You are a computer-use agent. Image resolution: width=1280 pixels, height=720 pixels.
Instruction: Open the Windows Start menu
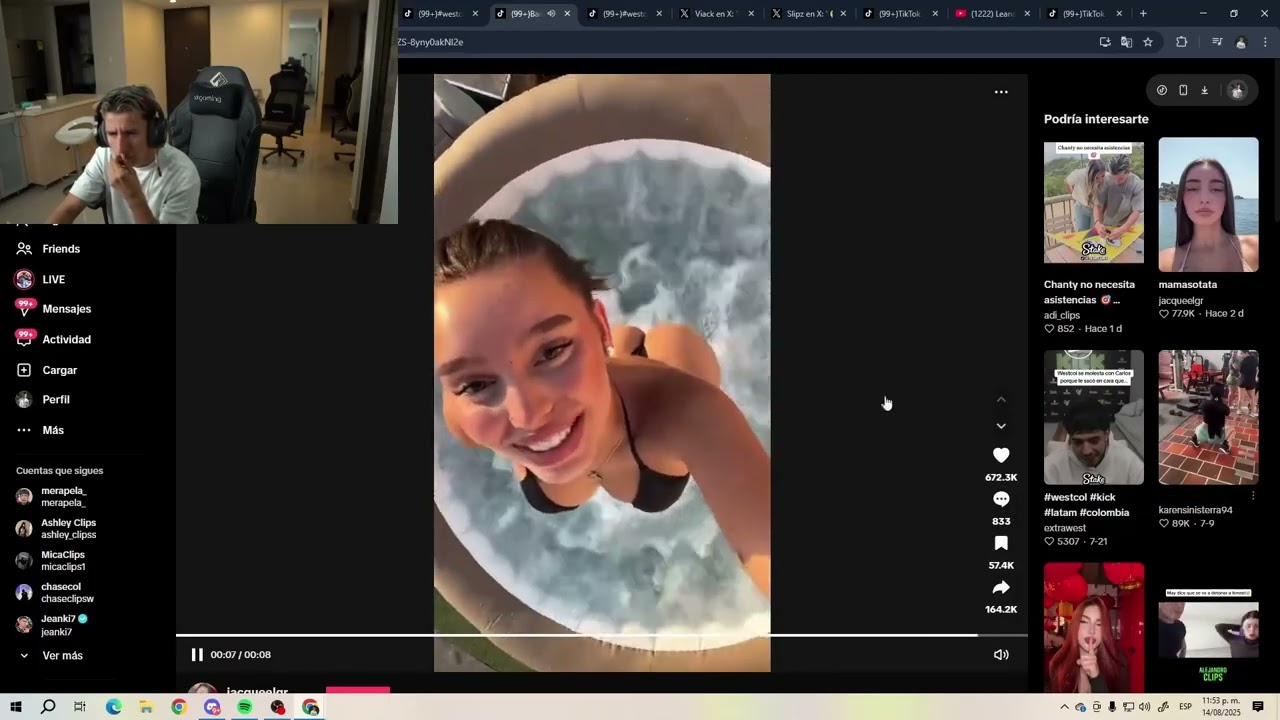point(15,707)
